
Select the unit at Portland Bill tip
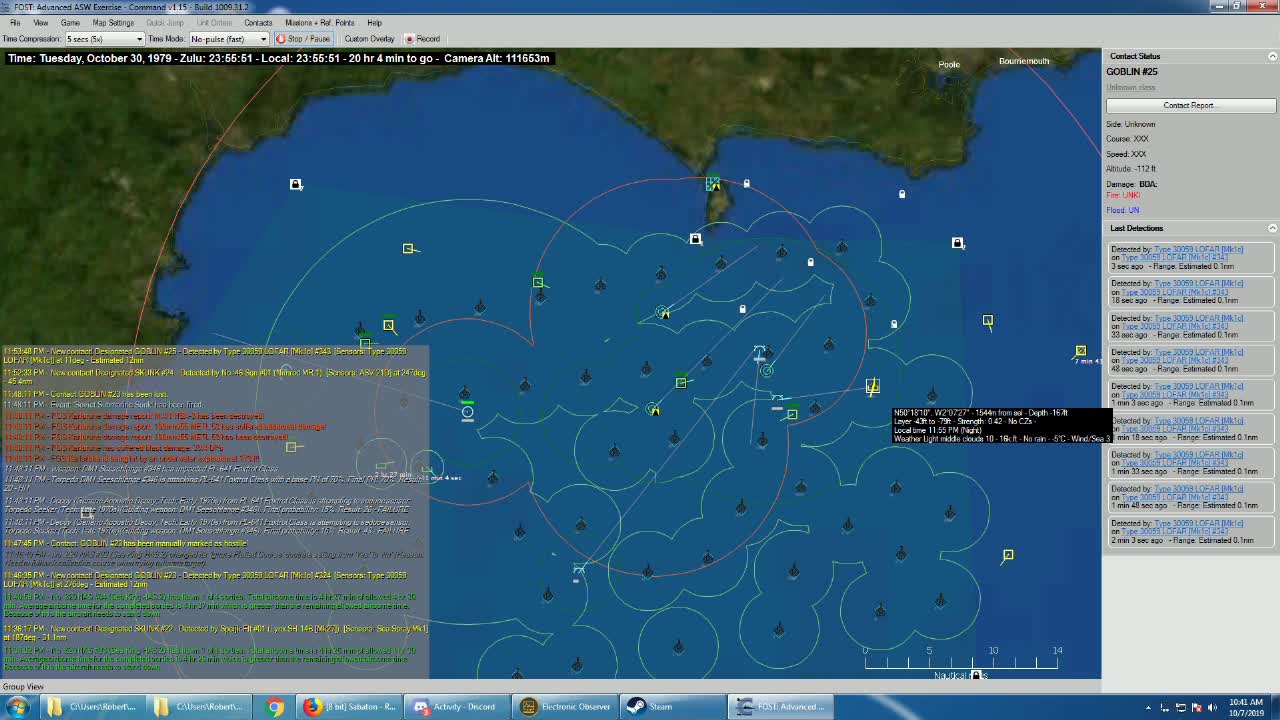pos(712,184)
